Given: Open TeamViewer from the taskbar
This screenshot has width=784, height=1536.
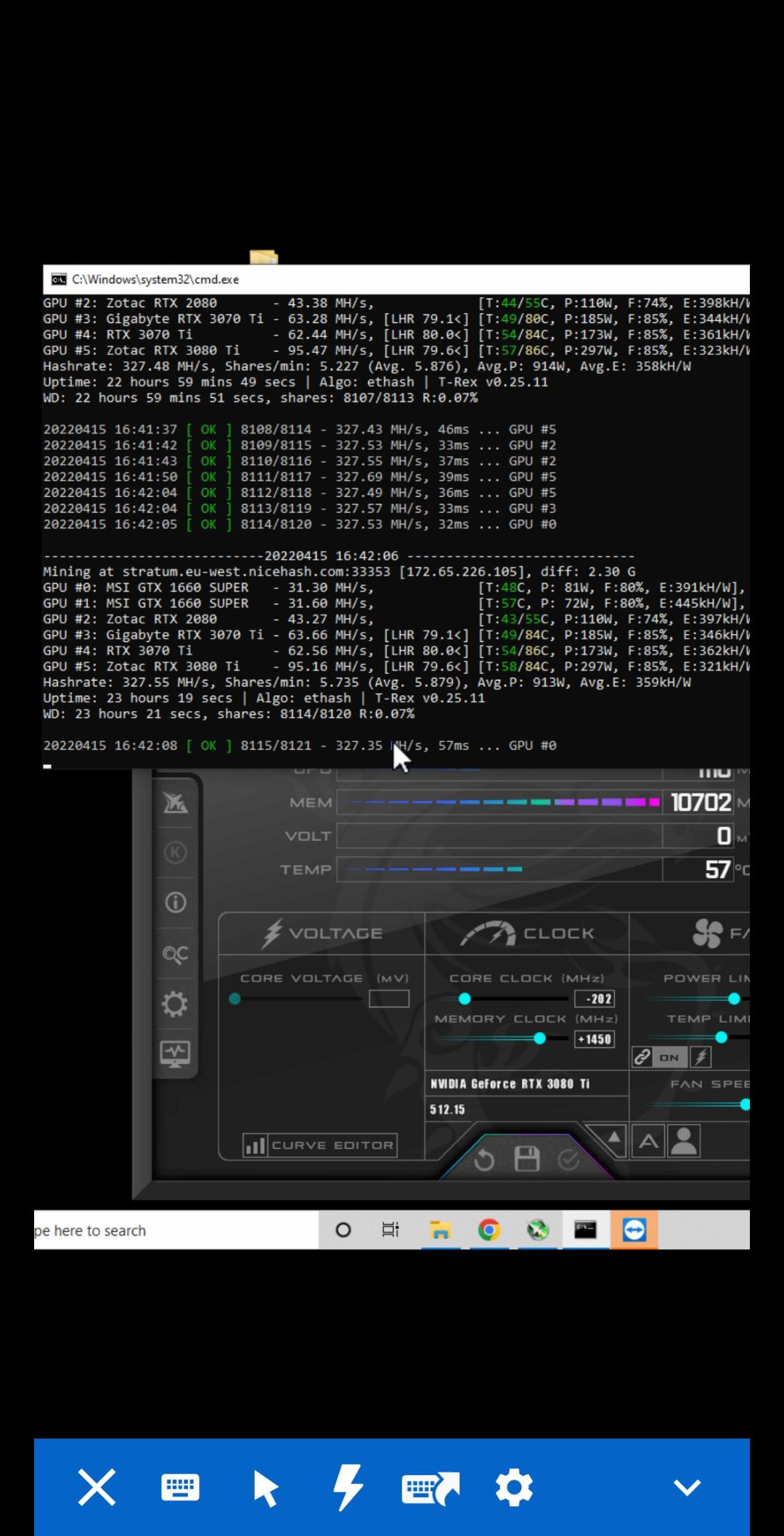Looking at the screenshot, I should point(634,1230).
